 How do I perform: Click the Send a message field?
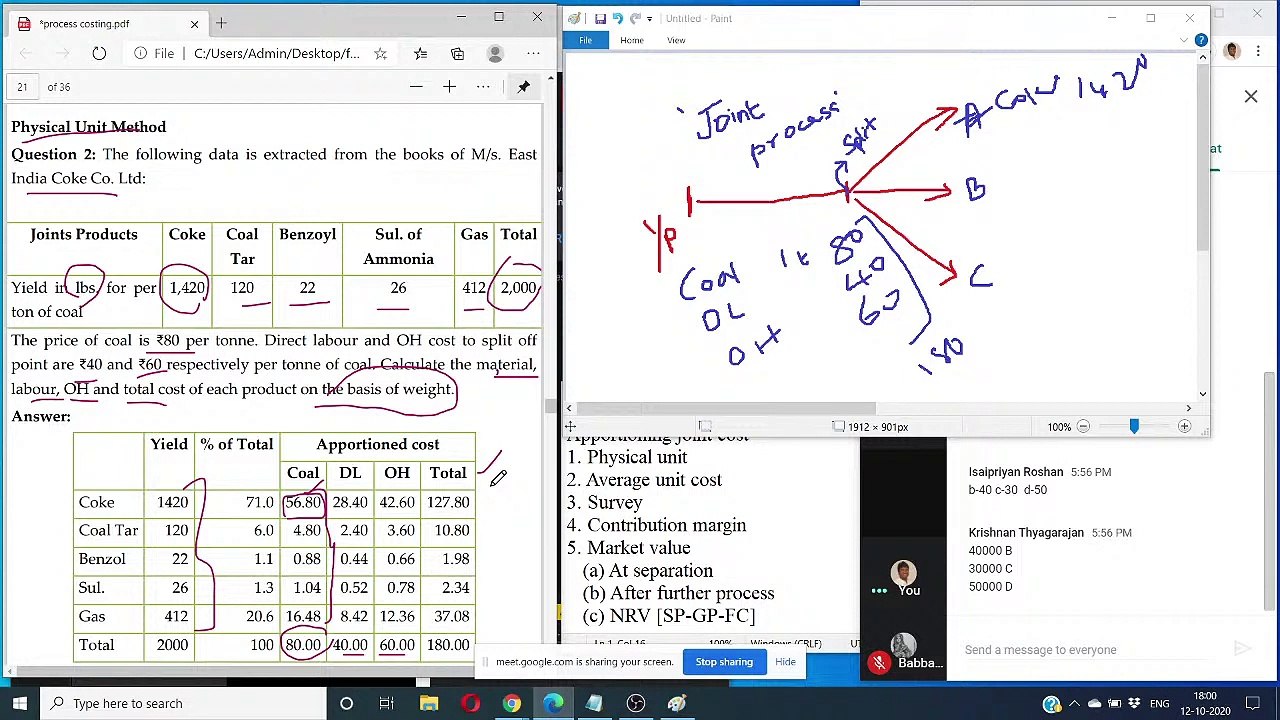[x=1090, y=650]
